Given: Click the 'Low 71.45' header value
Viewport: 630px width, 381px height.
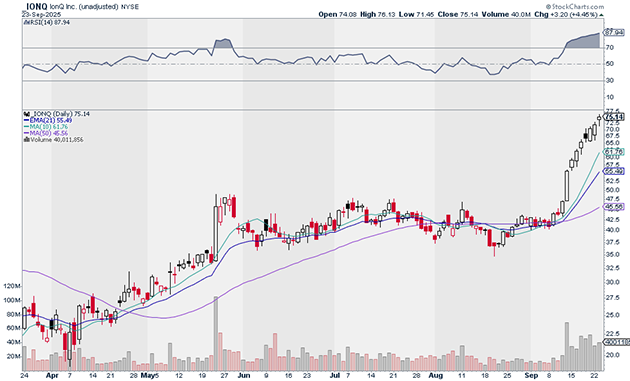Looking at the screenshot, I should (416, 14).
